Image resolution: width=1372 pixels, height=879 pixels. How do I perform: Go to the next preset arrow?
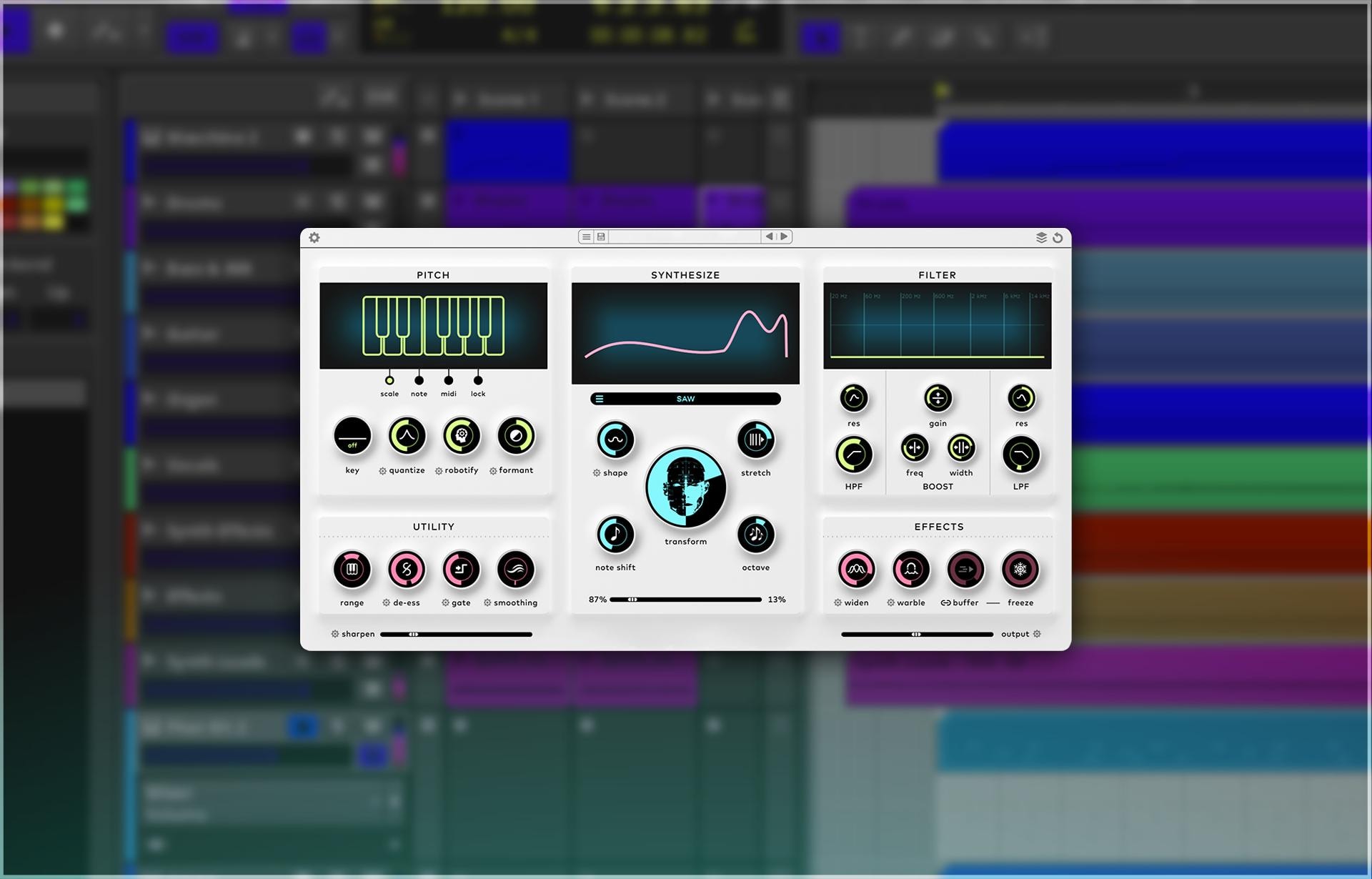(784, 237)
